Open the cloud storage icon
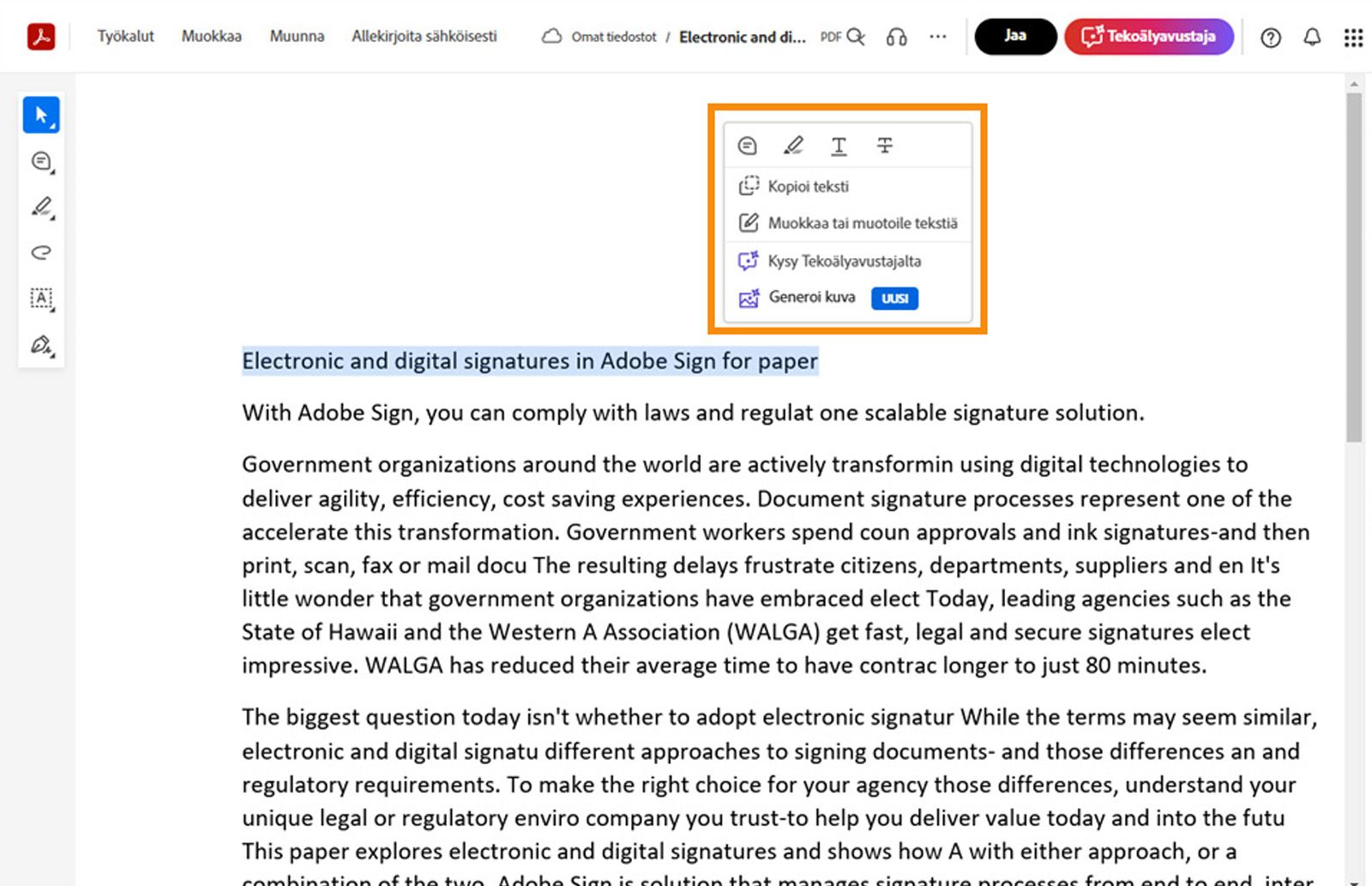Screen dimensions: 1372x886 [552, 36]
